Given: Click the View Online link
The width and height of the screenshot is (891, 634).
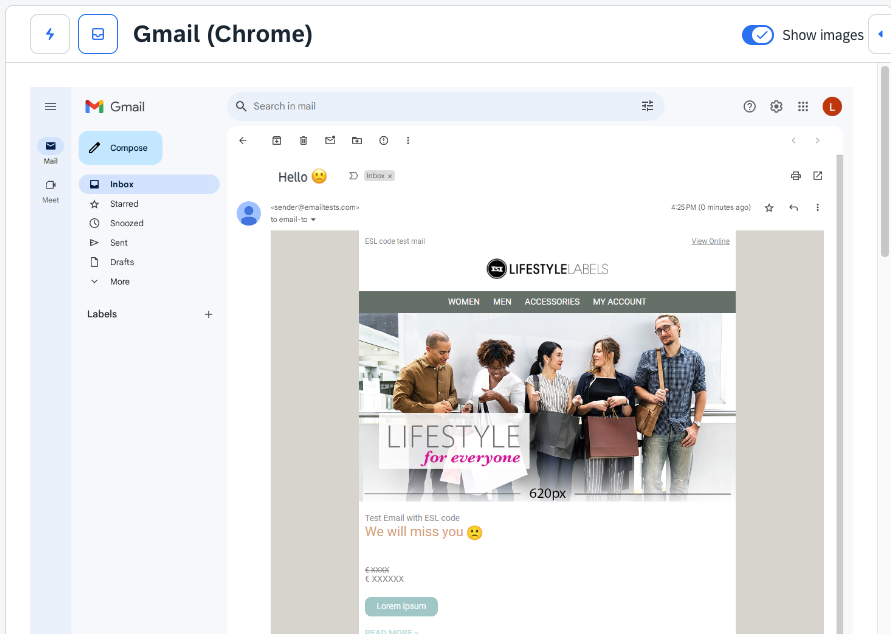Looking at the screenshot, I should tap(710, 241).
